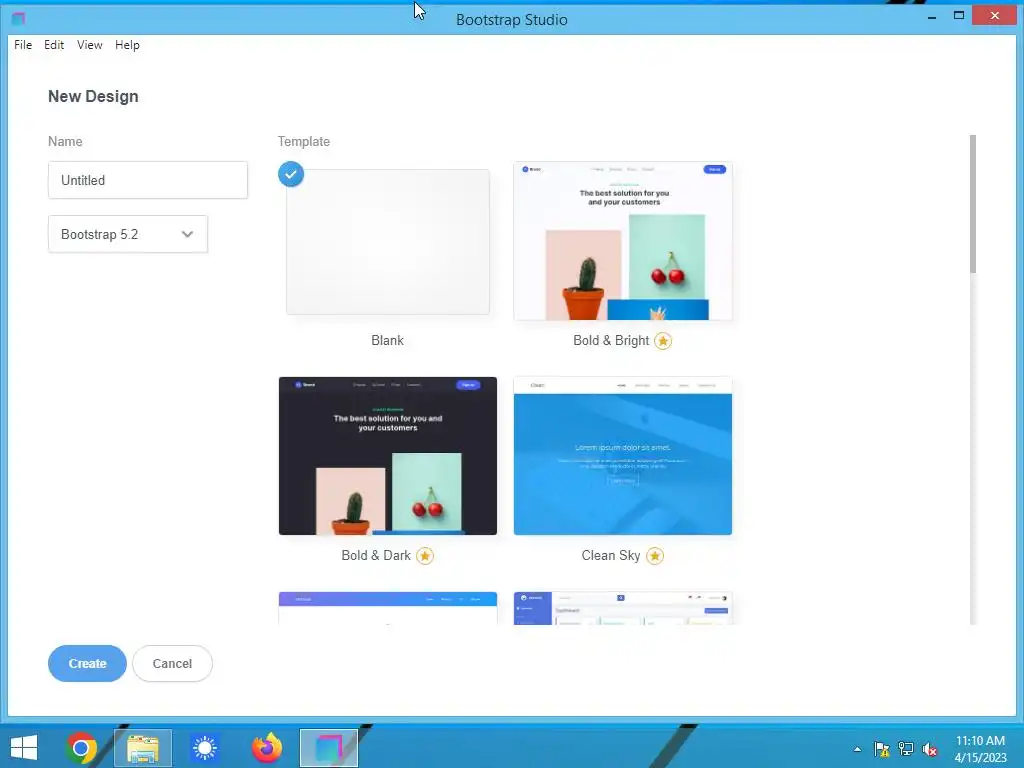Click the Blank template label

387,341
